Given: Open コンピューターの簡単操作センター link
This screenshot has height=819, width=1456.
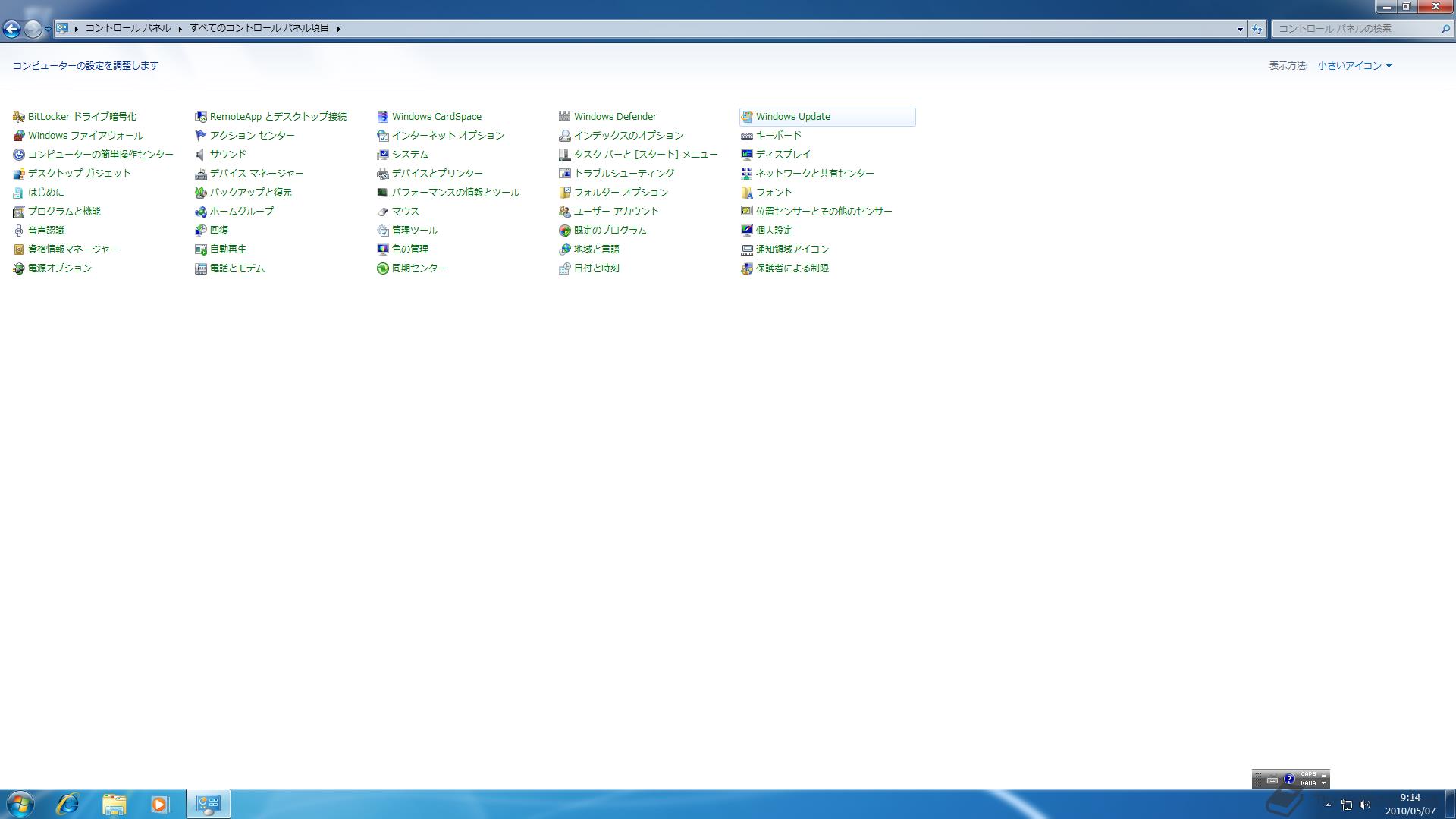Looking at the screenshot, I should pos(101,155).
